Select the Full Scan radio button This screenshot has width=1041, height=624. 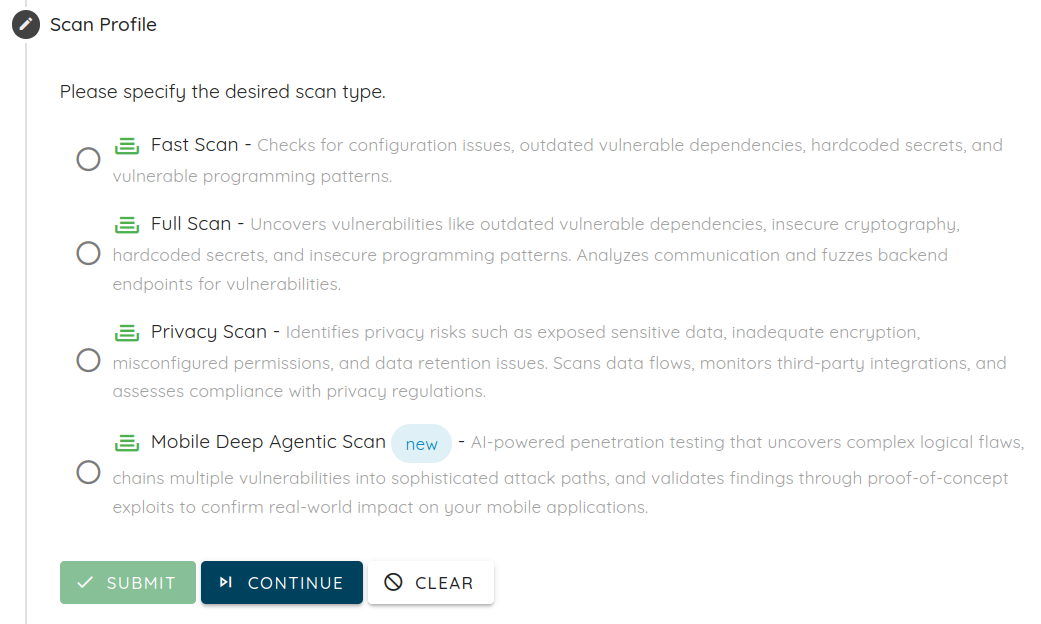[x=88, y=253]
